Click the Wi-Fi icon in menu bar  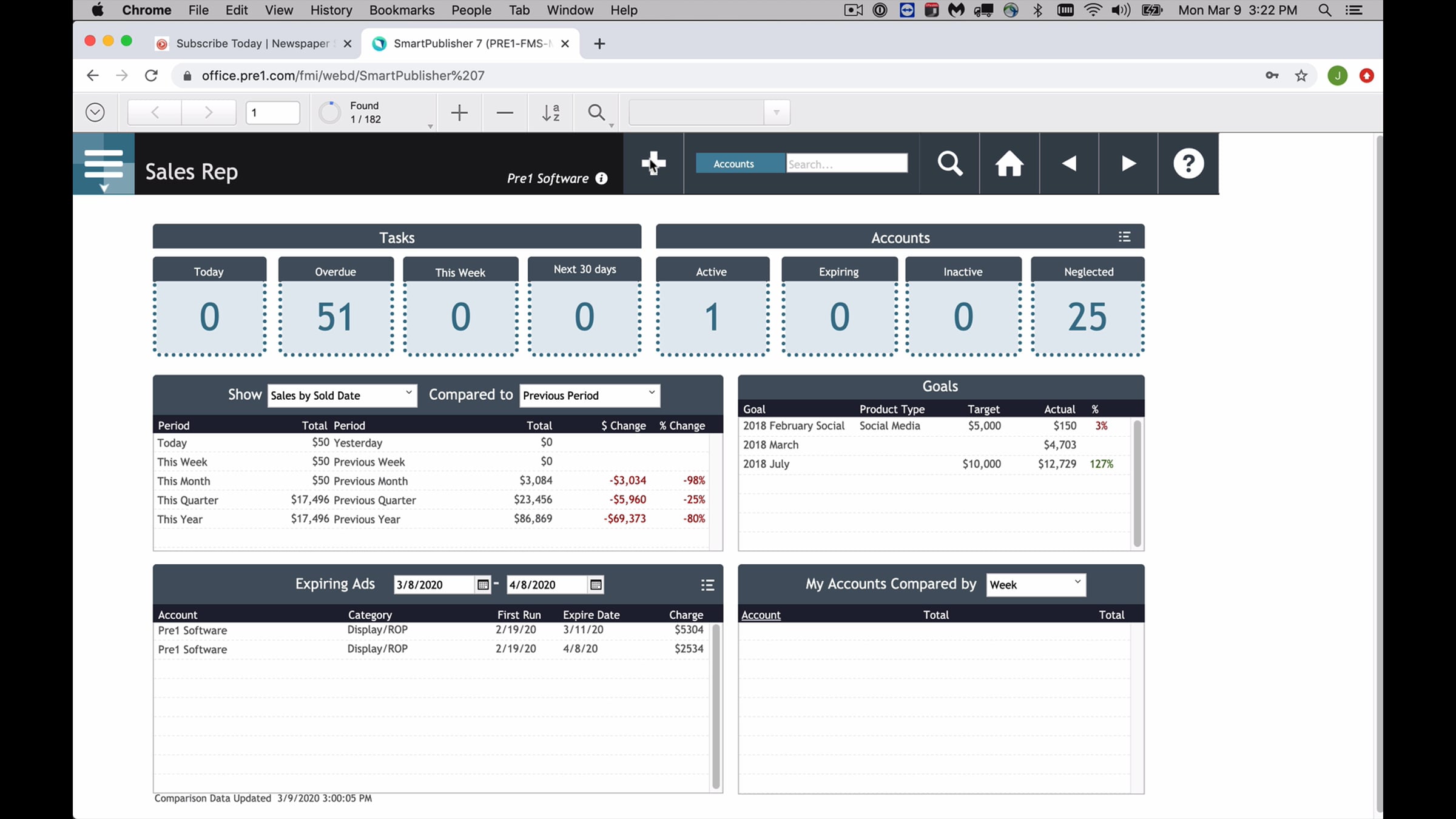pyautogui.click(x=1093, y=10)
